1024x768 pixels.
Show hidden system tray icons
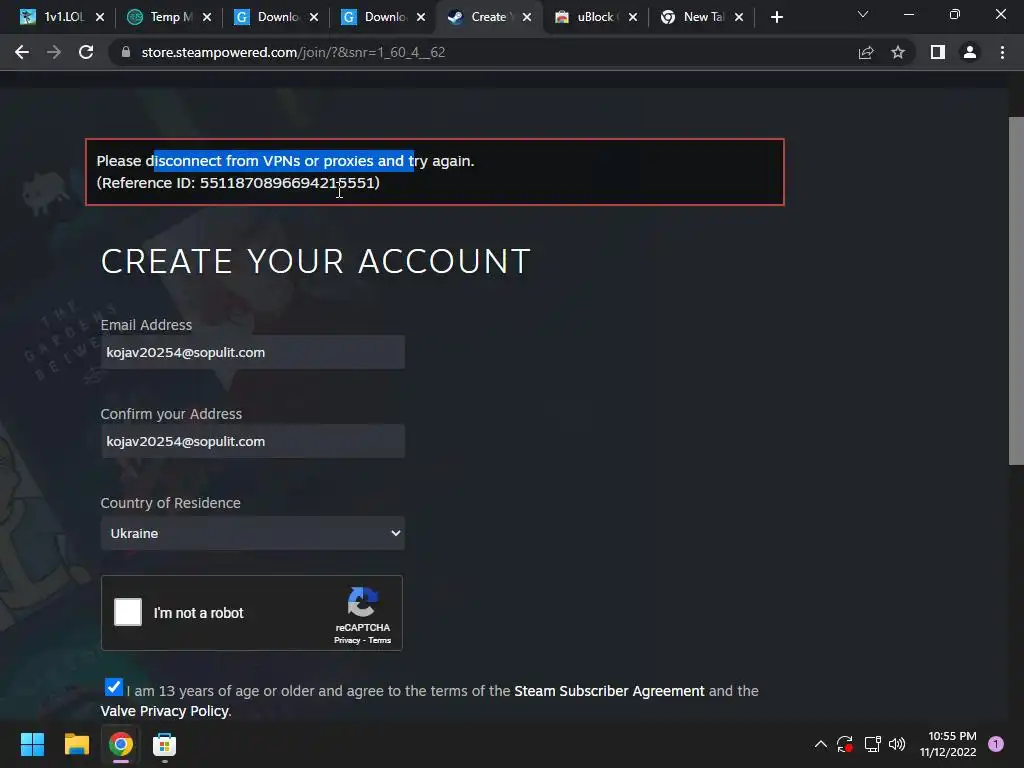pos(821,744)
